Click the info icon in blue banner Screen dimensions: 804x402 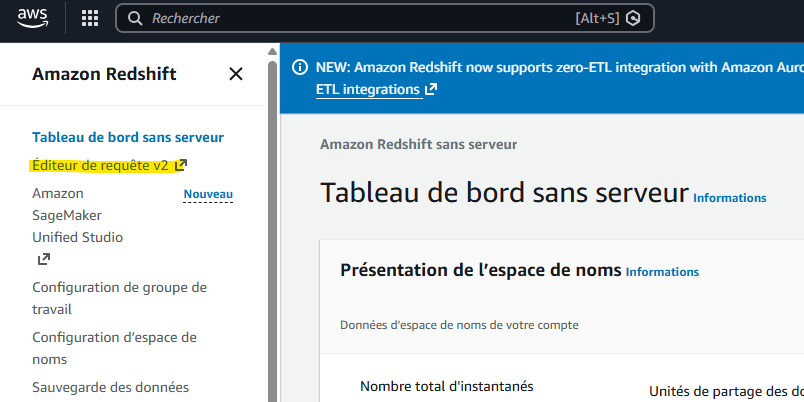point(300,67)
